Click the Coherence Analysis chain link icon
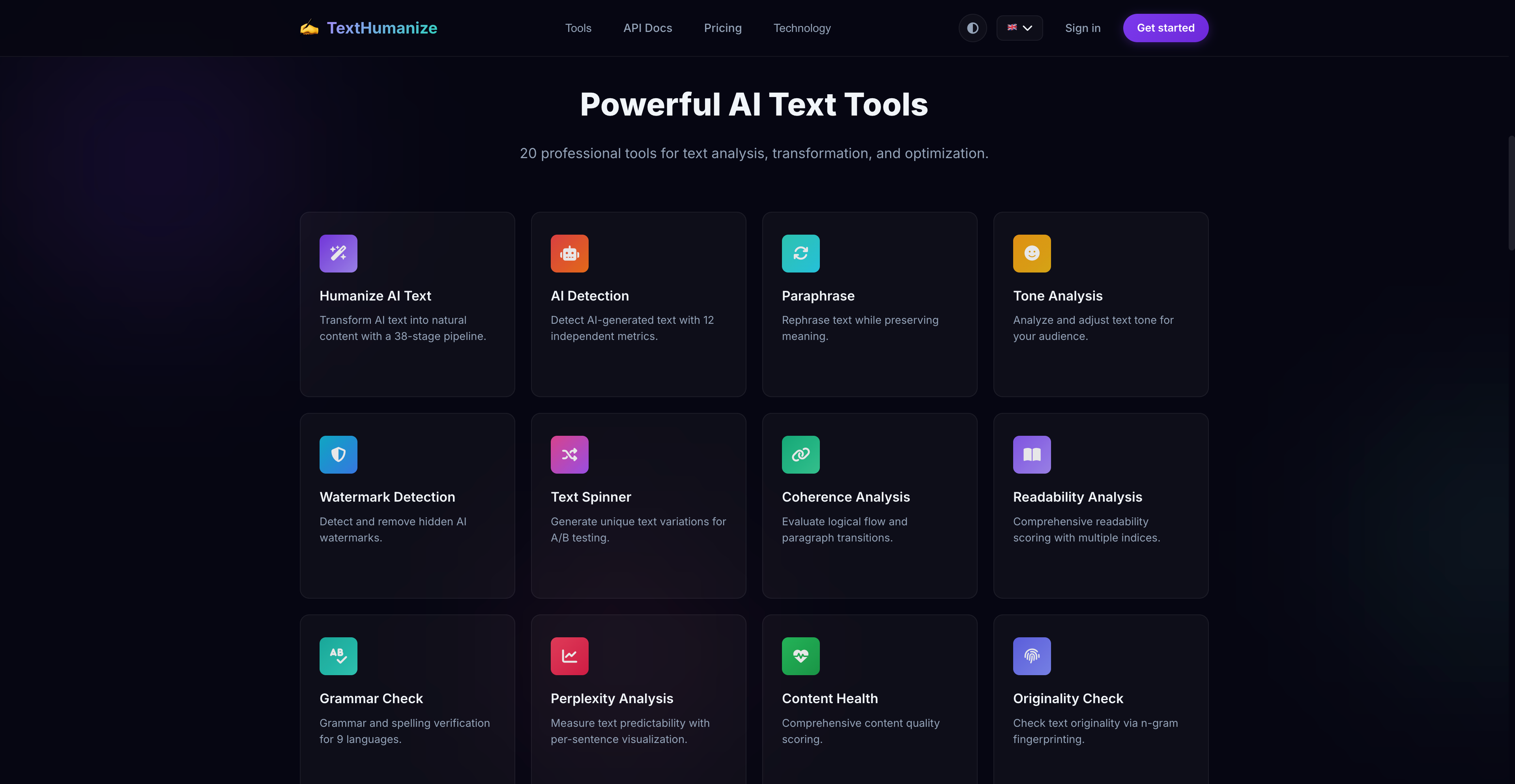 (801, 454)
